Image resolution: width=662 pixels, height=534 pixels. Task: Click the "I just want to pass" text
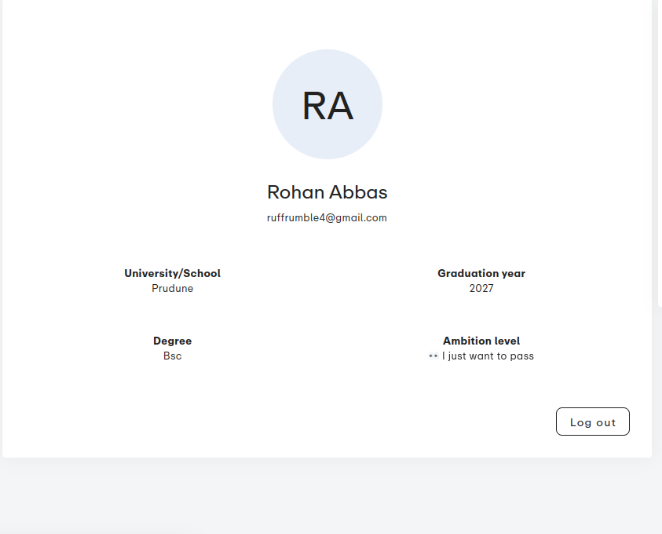(488, 356)
